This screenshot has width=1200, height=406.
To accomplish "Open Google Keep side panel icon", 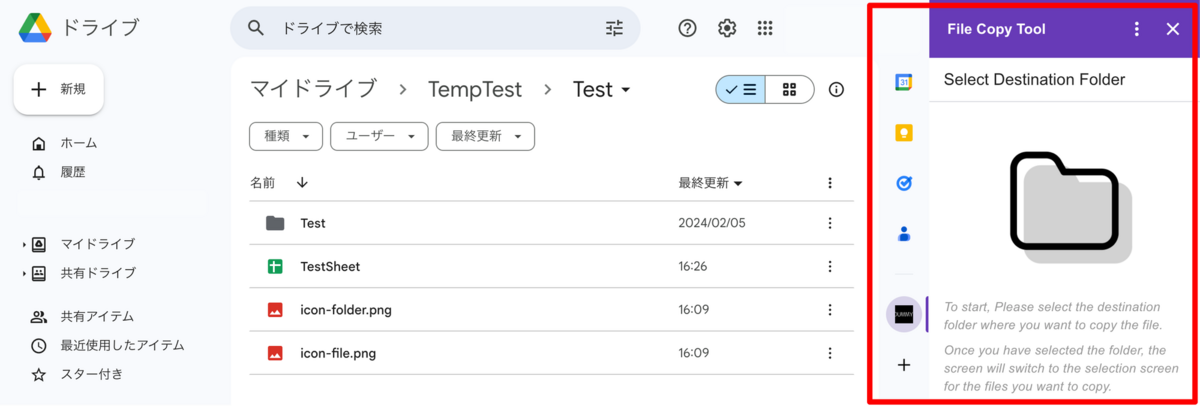I will tap(903, 132).
